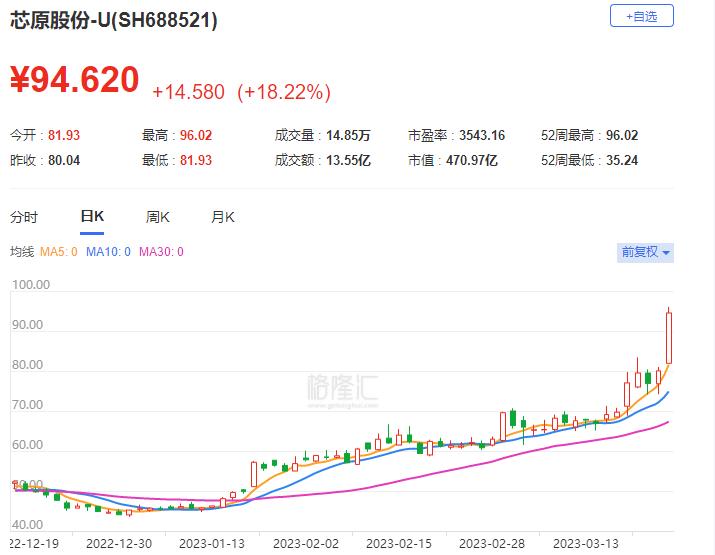The height and width of the screenshot is (555, 715).
Task: Click the 成交额 value 13.55亿
Action: coord(348,161)
